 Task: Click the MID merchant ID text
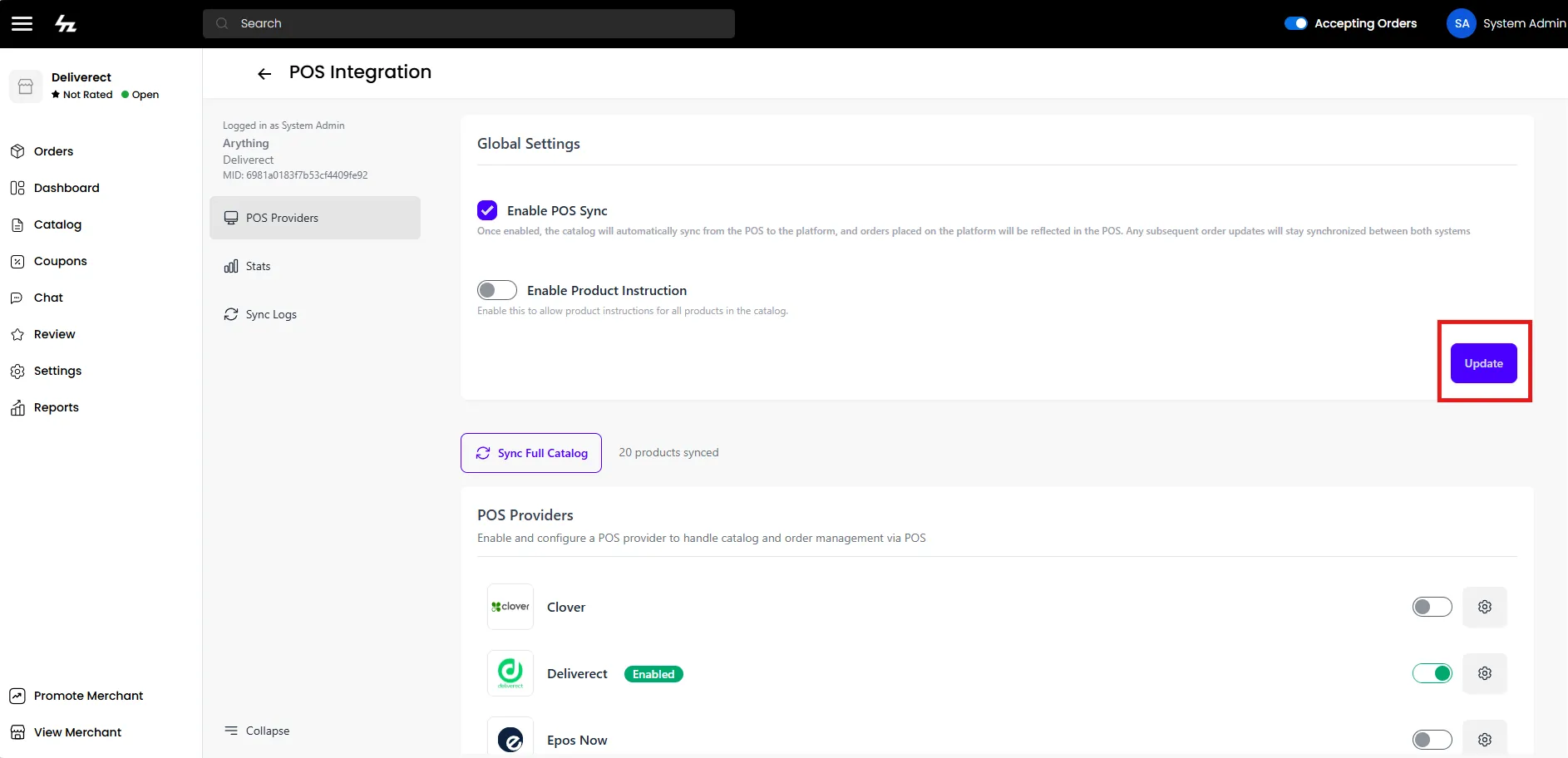(295, 175)
